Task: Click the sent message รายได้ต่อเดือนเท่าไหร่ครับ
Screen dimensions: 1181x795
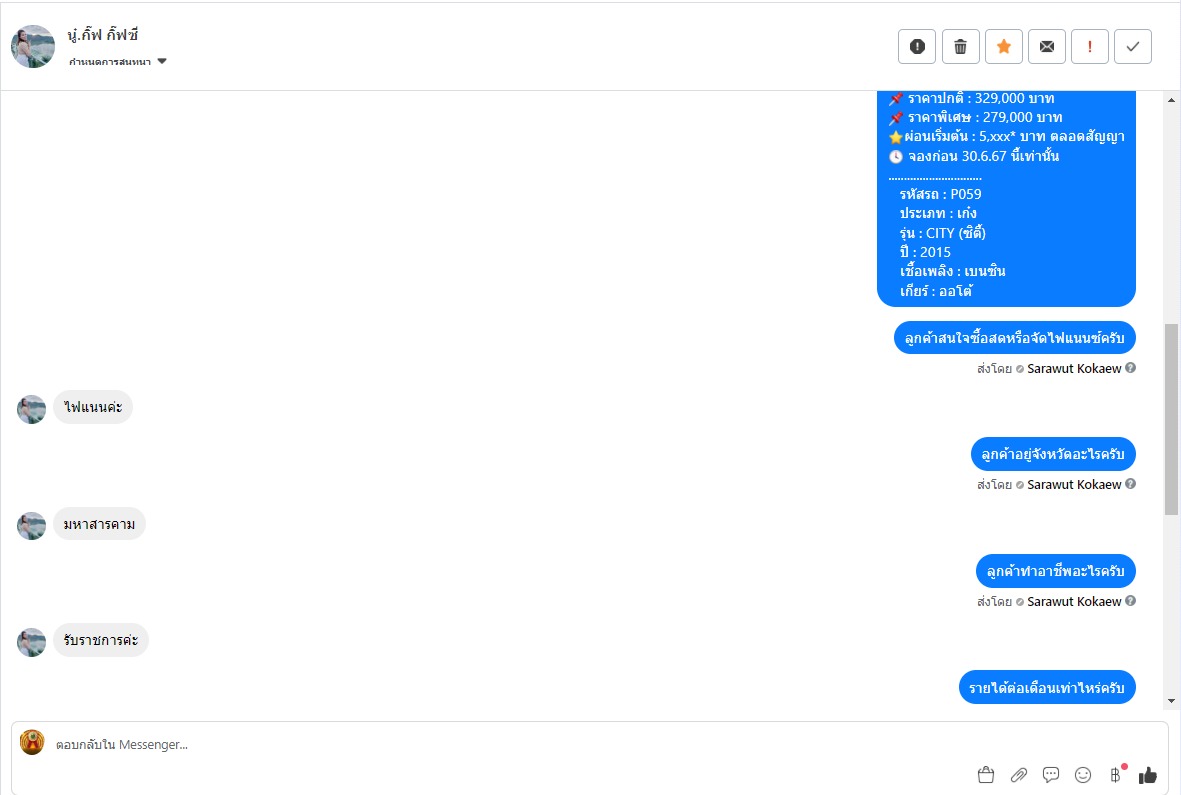Action: point(1047,687)
